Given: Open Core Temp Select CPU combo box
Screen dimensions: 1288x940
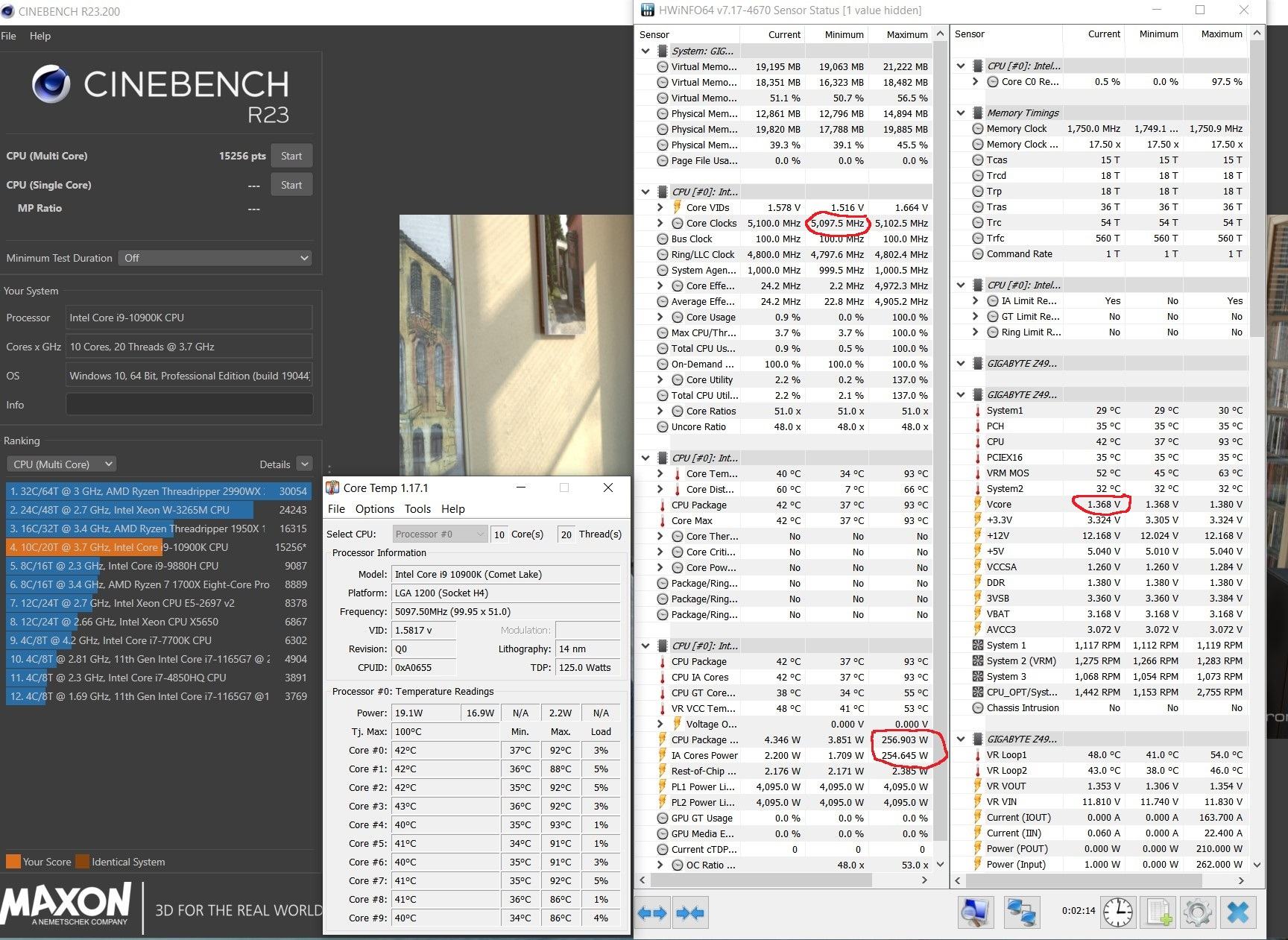Looking at the screenshot, I should coord(440,534).
